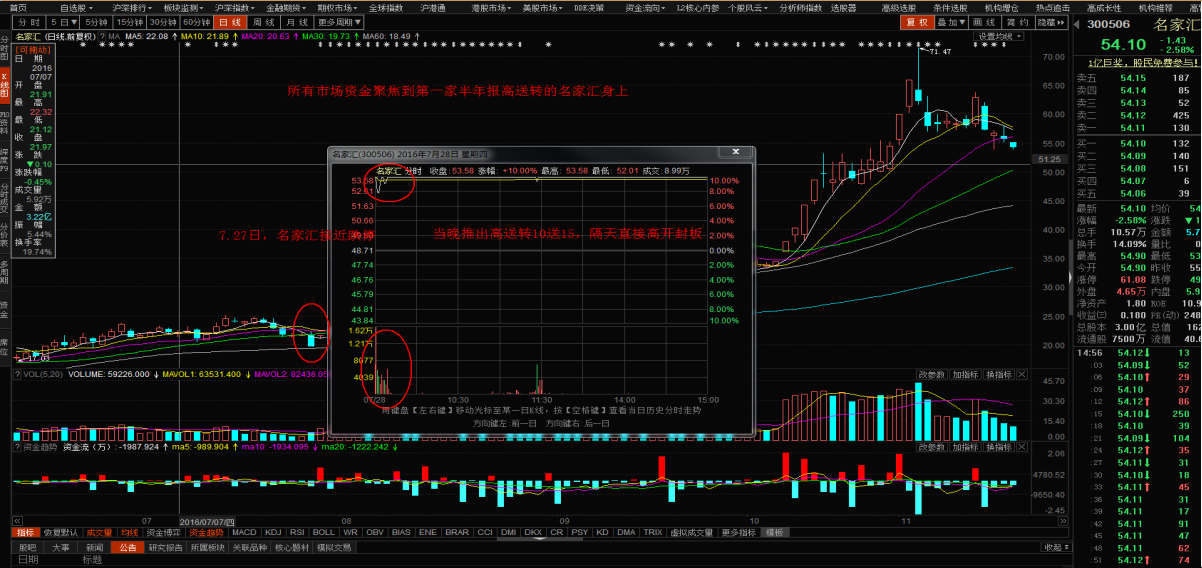This screenshot has width=1202, height=568.
Task: Open the 更多指标 indicator list
Action: coord(739,532)
